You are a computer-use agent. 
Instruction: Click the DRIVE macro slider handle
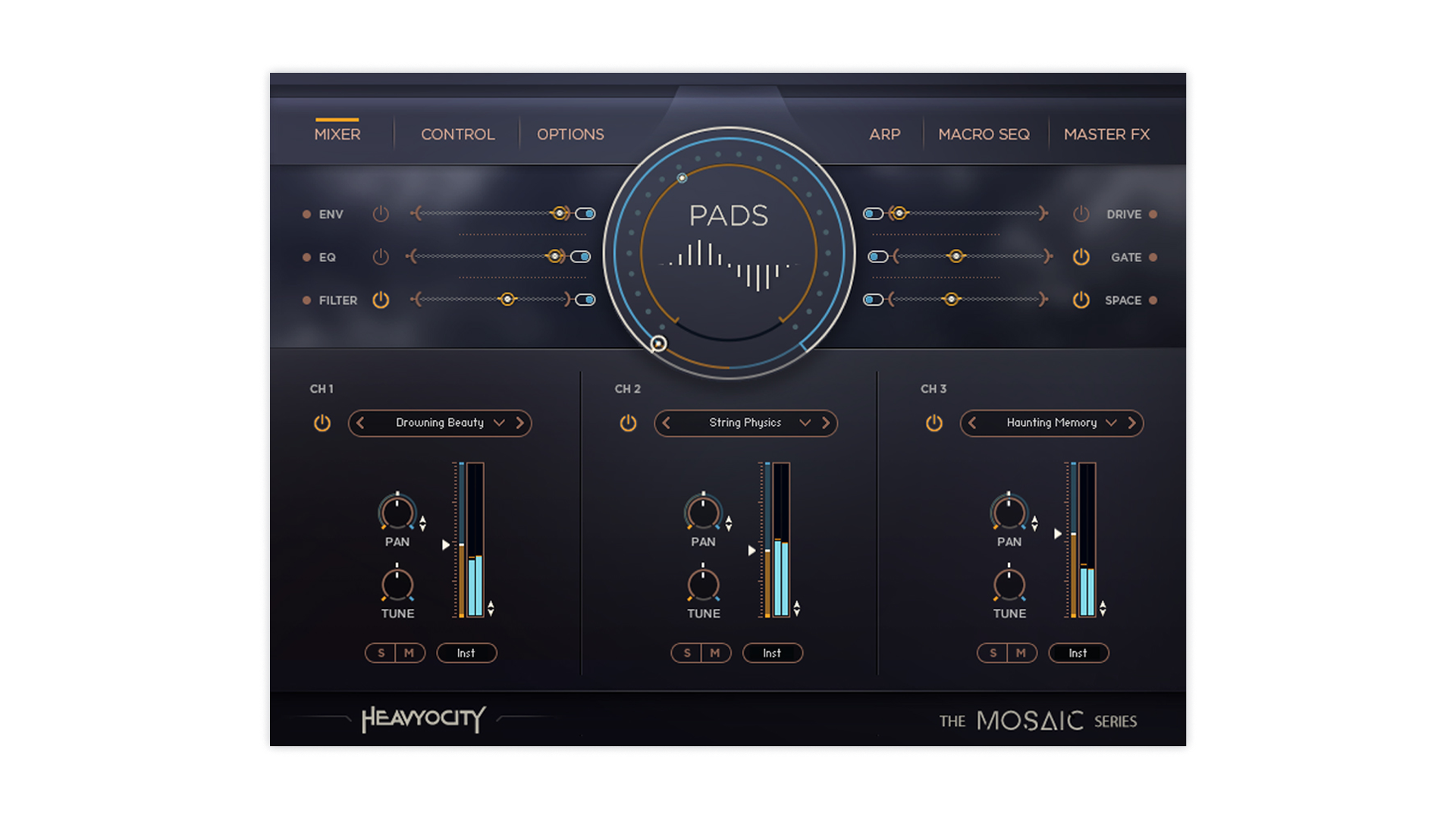click(899, 214)
